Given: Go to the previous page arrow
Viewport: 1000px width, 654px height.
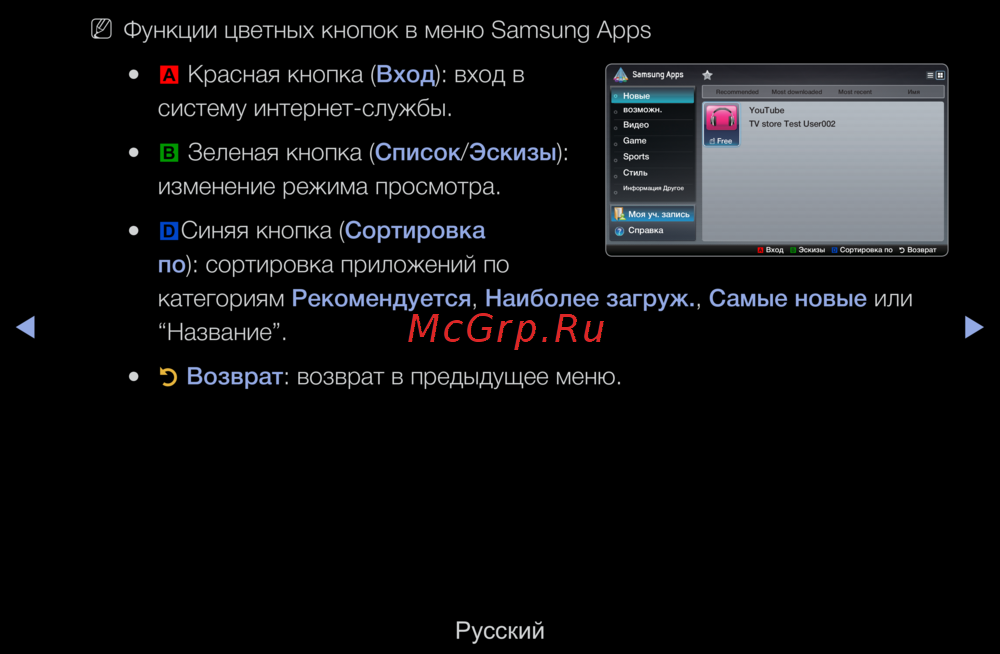Looking at the screenshot, I should click(x=26, y=327).
